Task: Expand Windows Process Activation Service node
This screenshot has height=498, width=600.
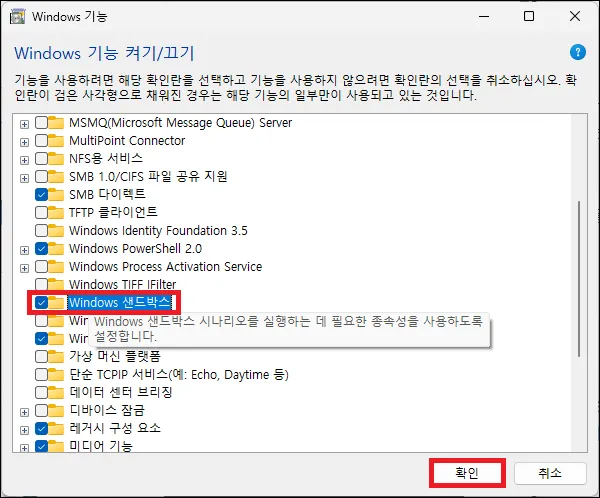Action: [x=24, y=268]
